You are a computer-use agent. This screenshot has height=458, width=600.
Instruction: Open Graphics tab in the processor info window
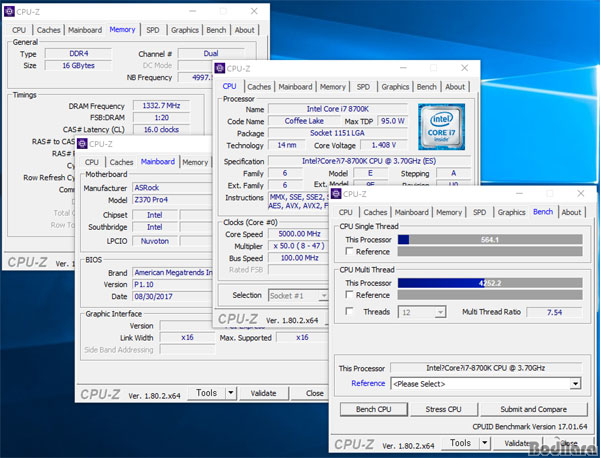click(395, 87)
